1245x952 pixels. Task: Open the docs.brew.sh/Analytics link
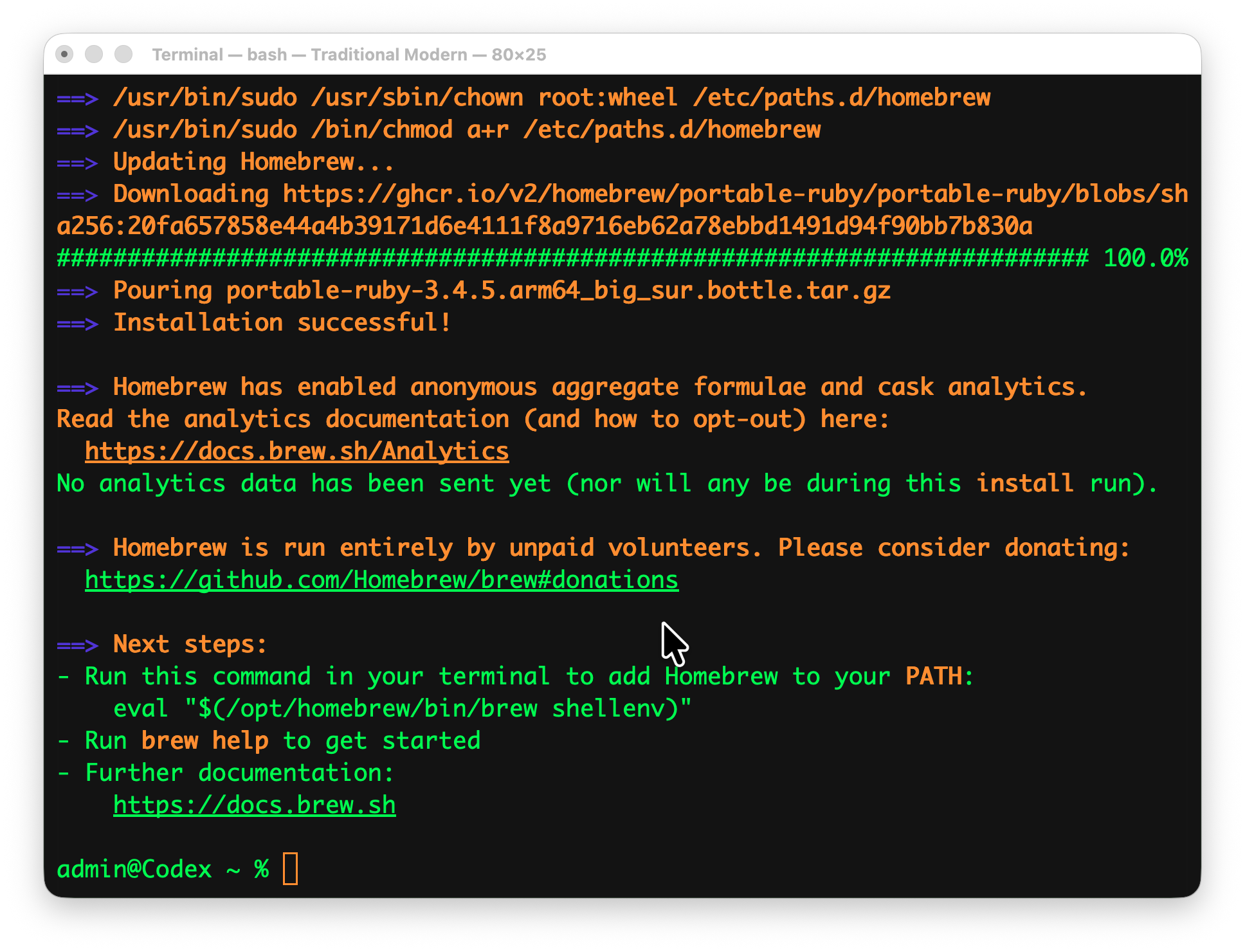296,452
